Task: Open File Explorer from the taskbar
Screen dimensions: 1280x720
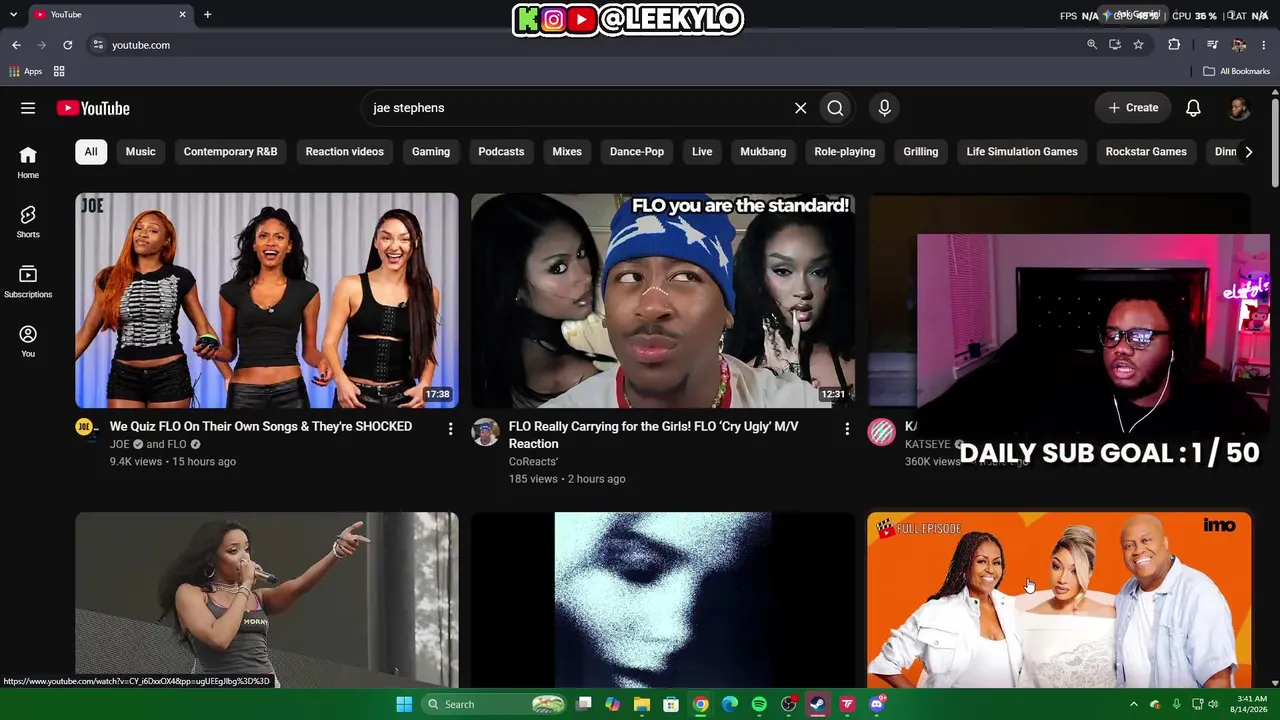Action: pyautogui.click(x=642, y=704)
